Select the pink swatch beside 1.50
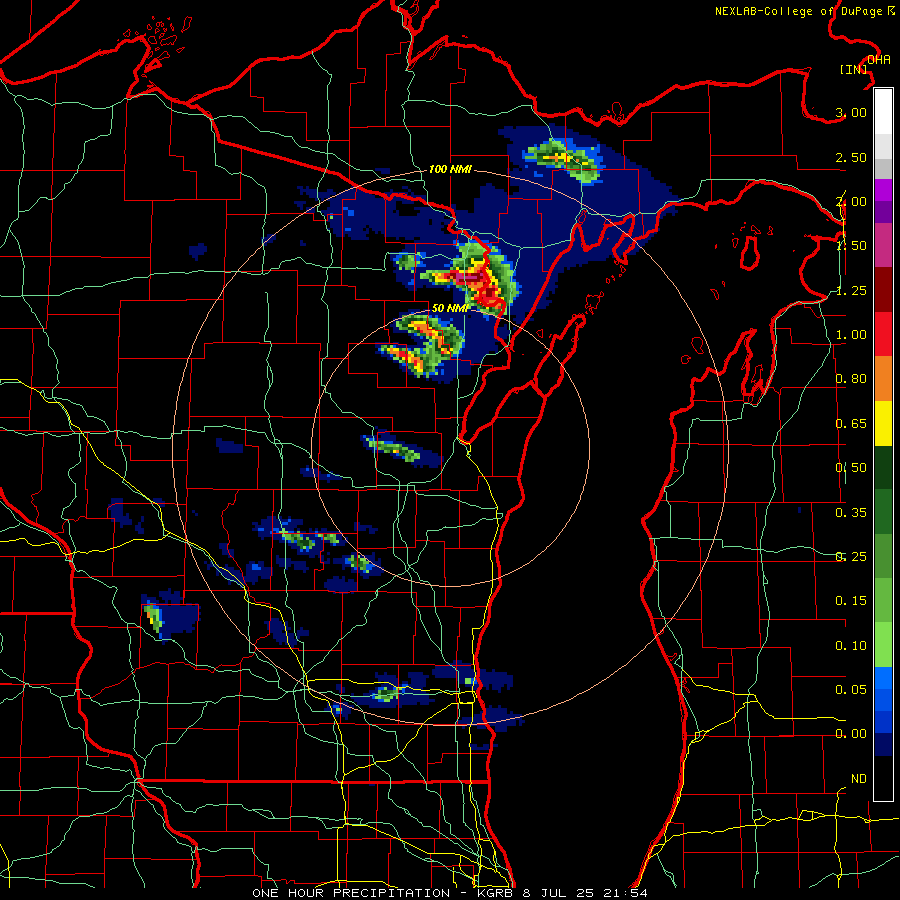The height and width of the screenshot is (900, 900). tap(883, 246)
